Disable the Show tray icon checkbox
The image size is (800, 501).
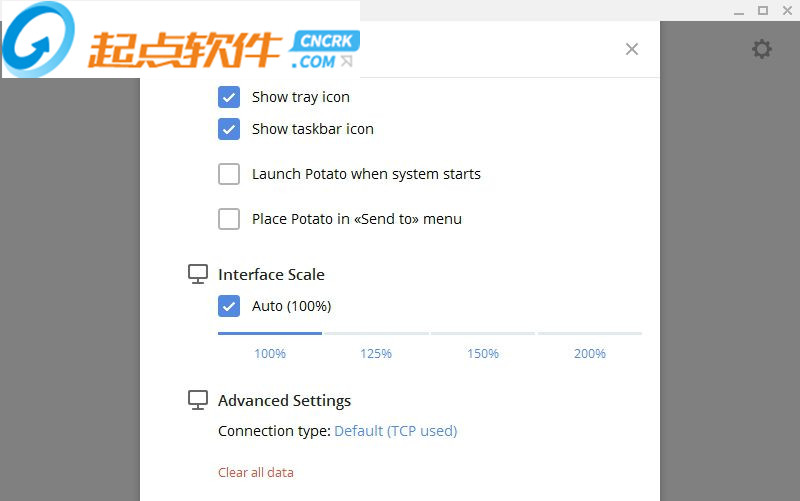pos(229,97)
